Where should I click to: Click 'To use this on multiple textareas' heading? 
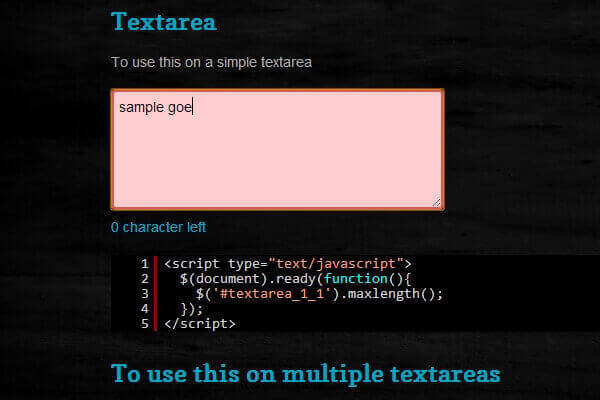305,375
